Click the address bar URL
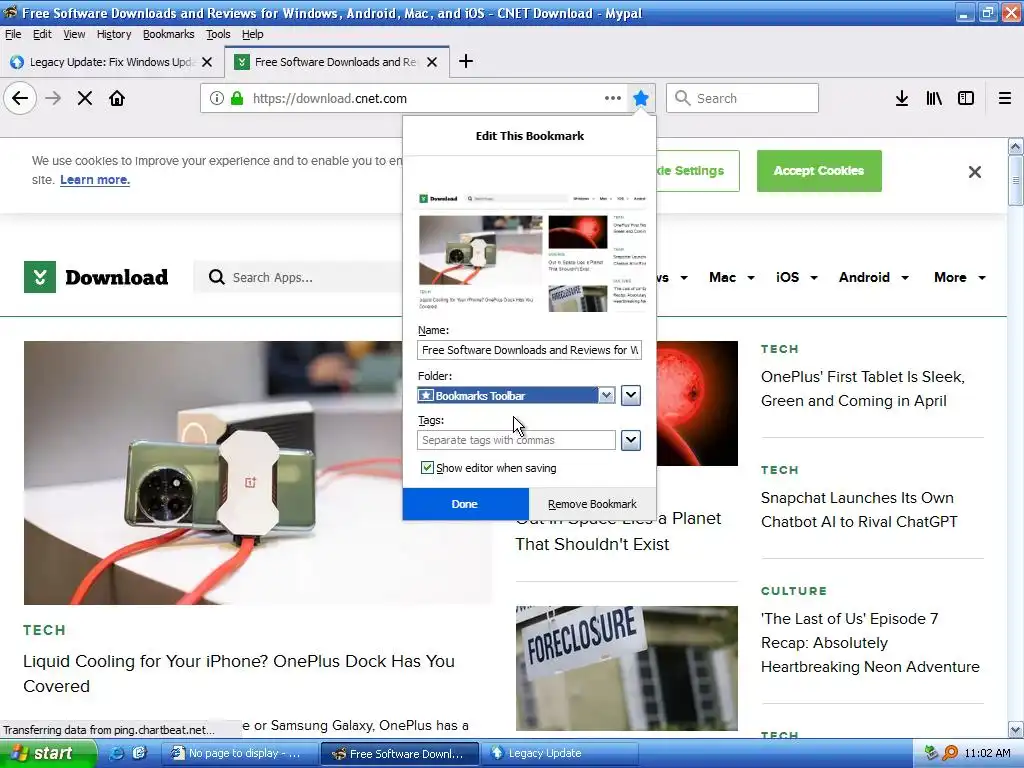Screen dimensions: 1024x768 click(x=330, y=99)
